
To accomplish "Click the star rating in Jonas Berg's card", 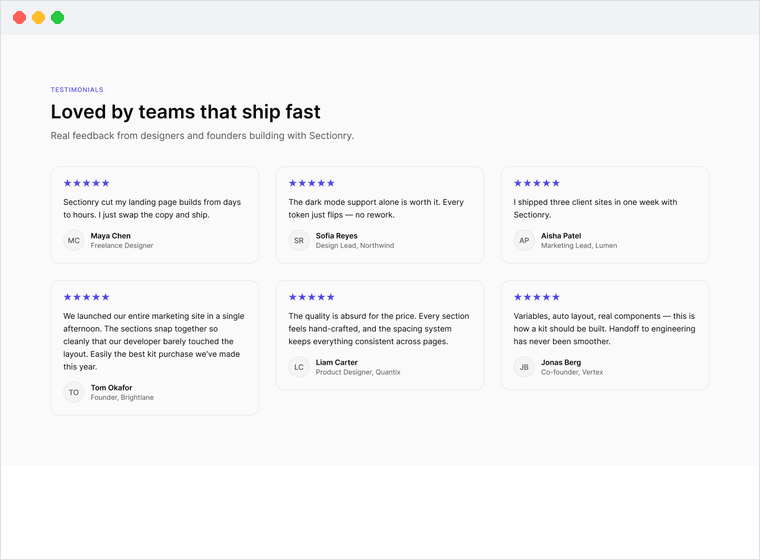I will coord(537,297).
